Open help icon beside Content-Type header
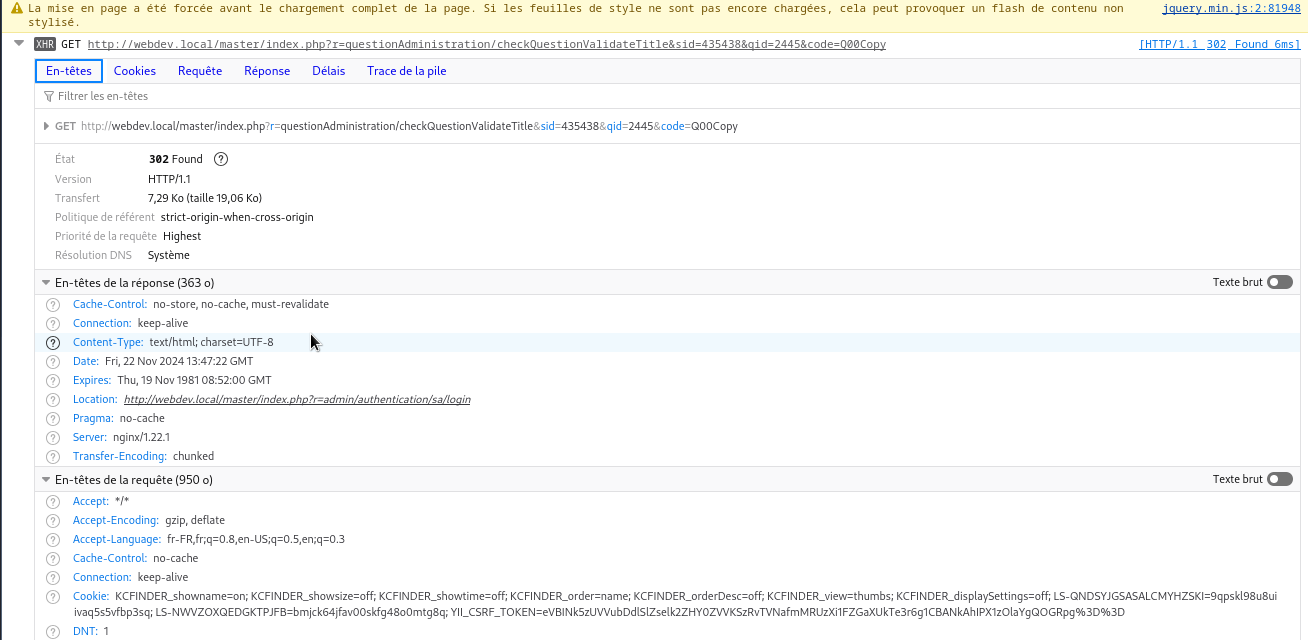 [x=53, y=342]
